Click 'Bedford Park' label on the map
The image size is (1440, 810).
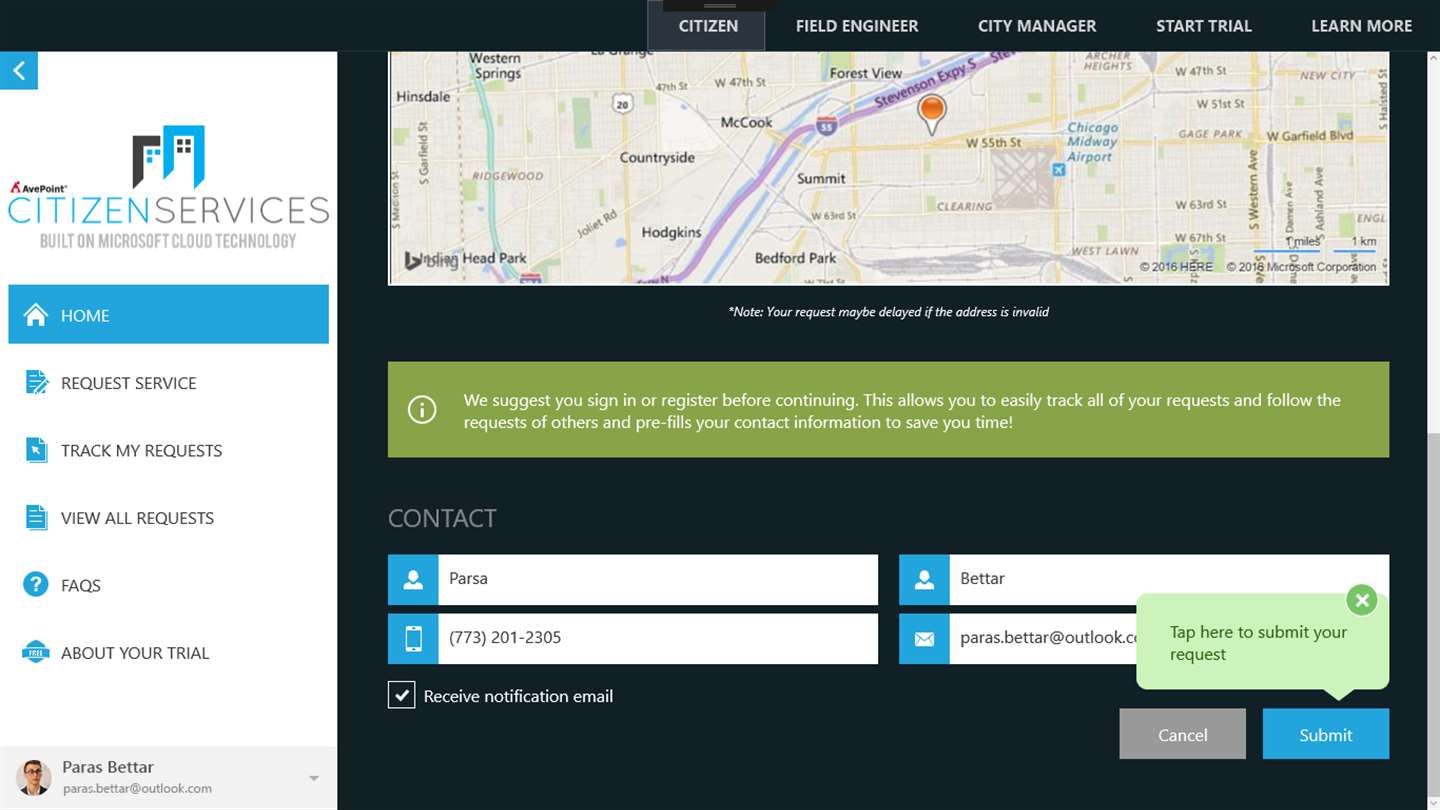(795, 258)
